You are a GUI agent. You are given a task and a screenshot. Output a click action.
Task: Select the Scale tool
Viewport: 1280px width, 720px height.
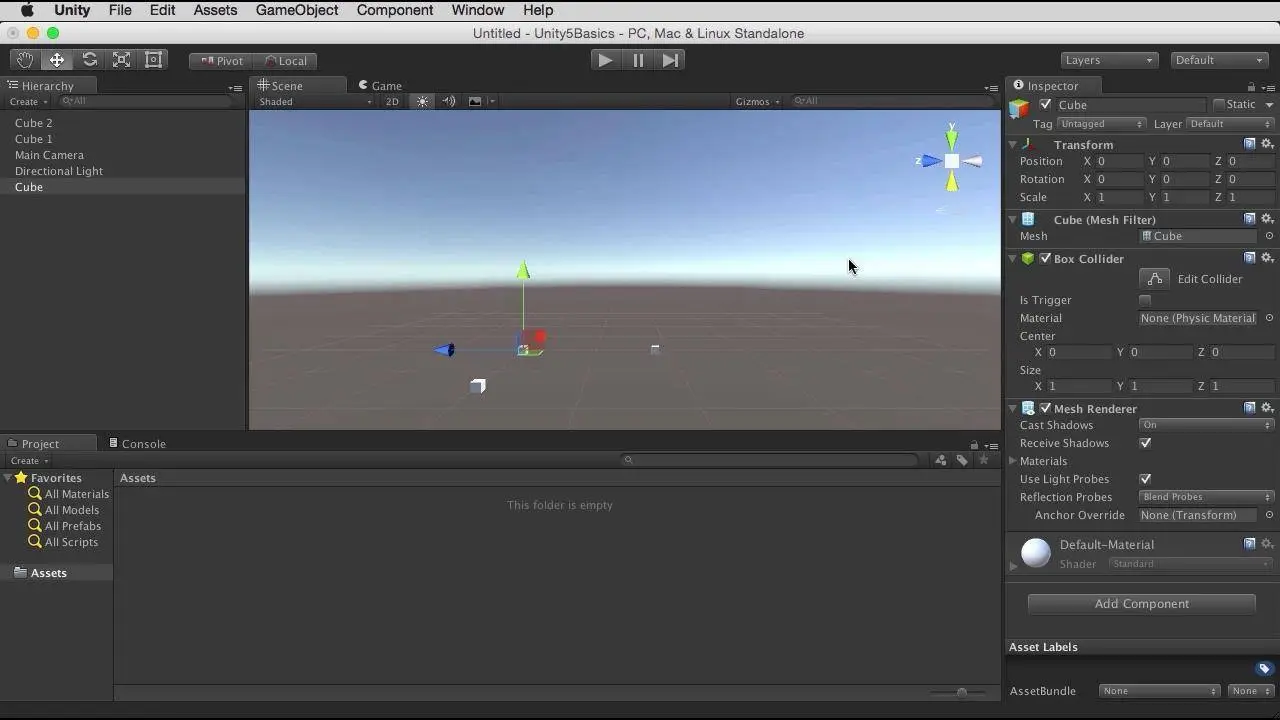tap(121, 60)
